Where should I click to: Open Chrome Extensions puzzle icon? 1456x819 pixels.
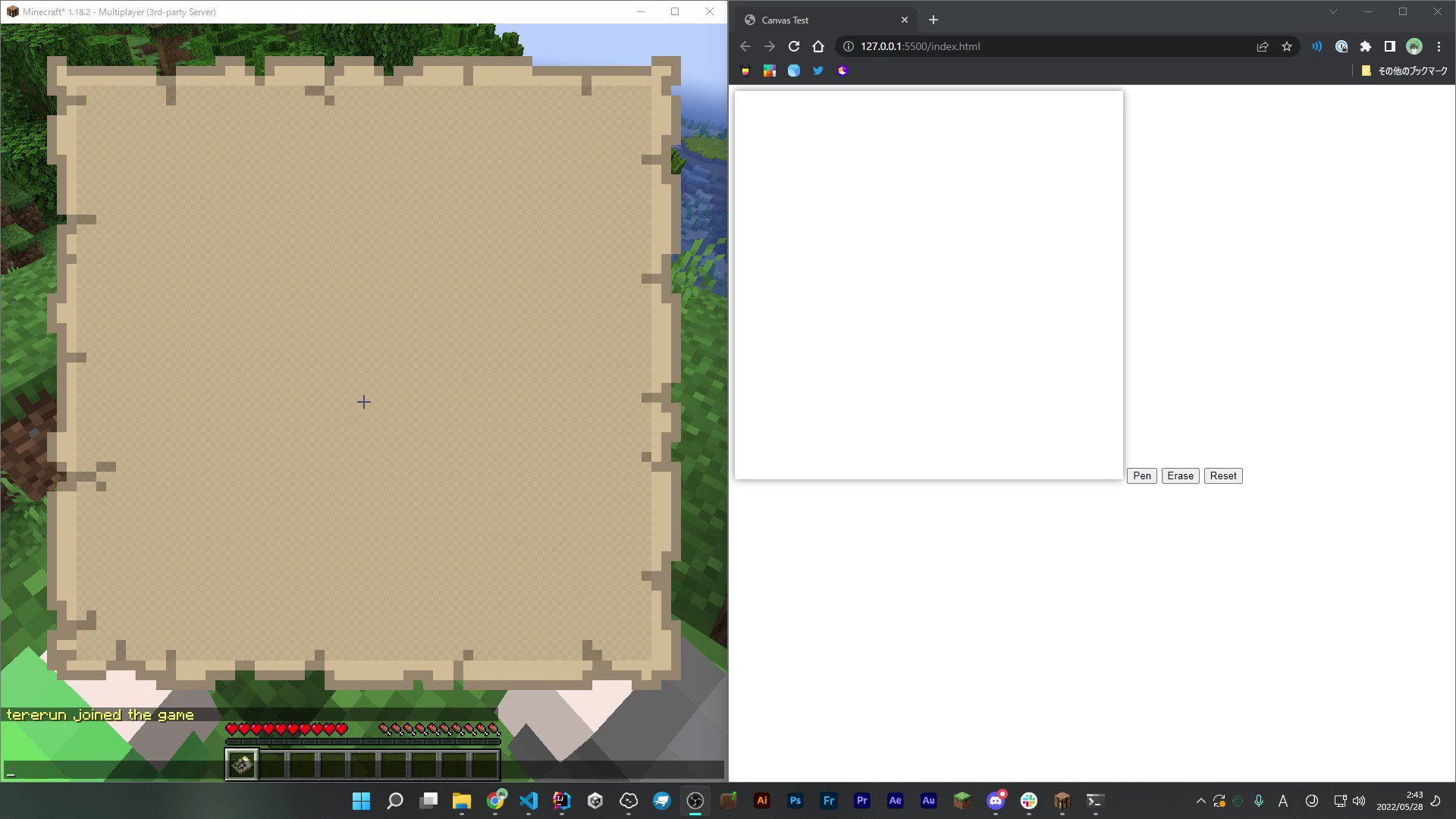click(1366, 46)
